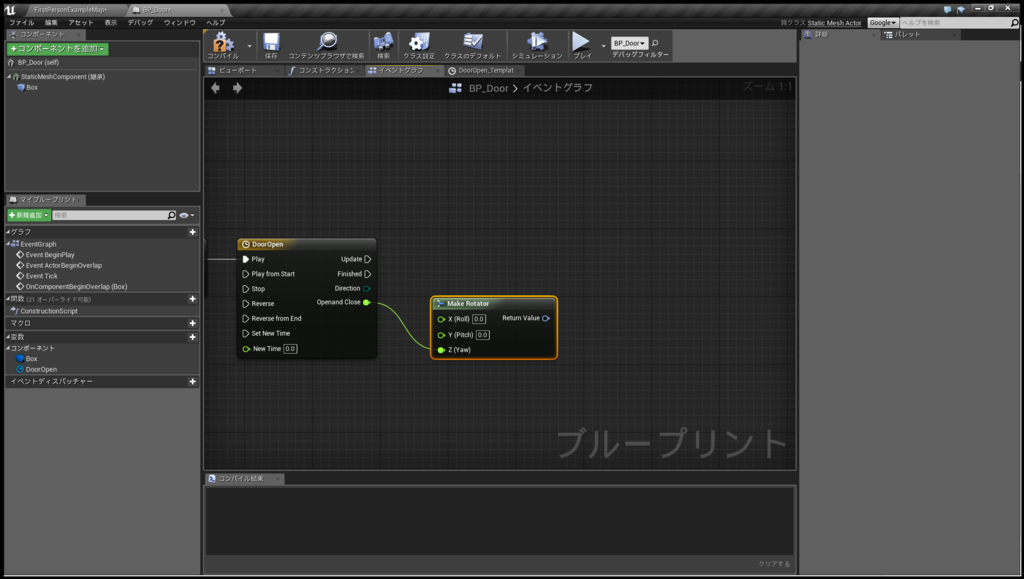Collapse the StaticMeshComponent tree node

point(10,76)
